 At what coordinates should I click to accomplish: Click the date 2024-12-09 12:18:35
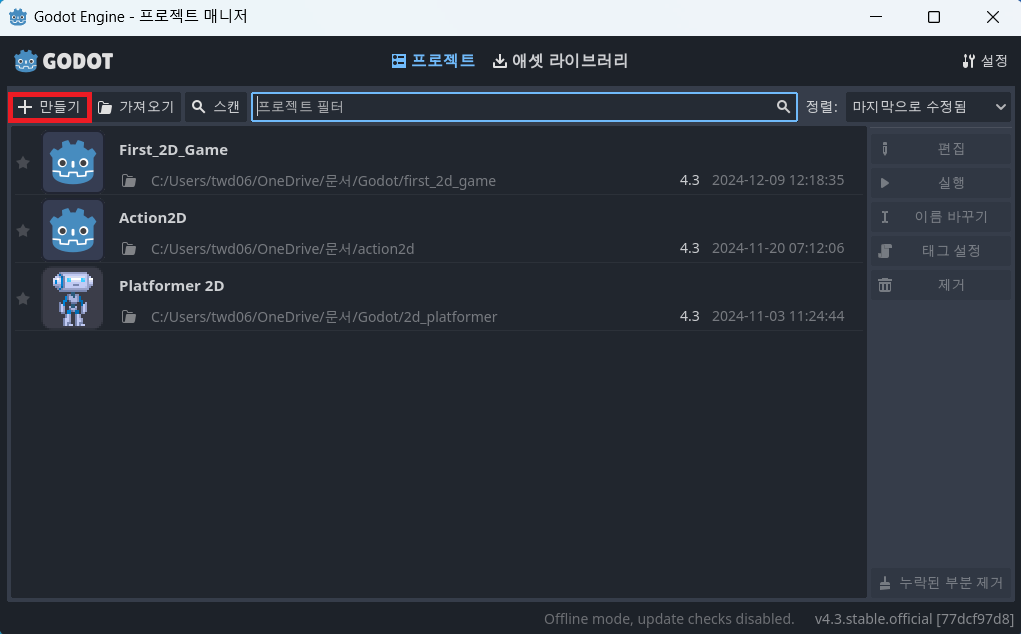(778, 180)
